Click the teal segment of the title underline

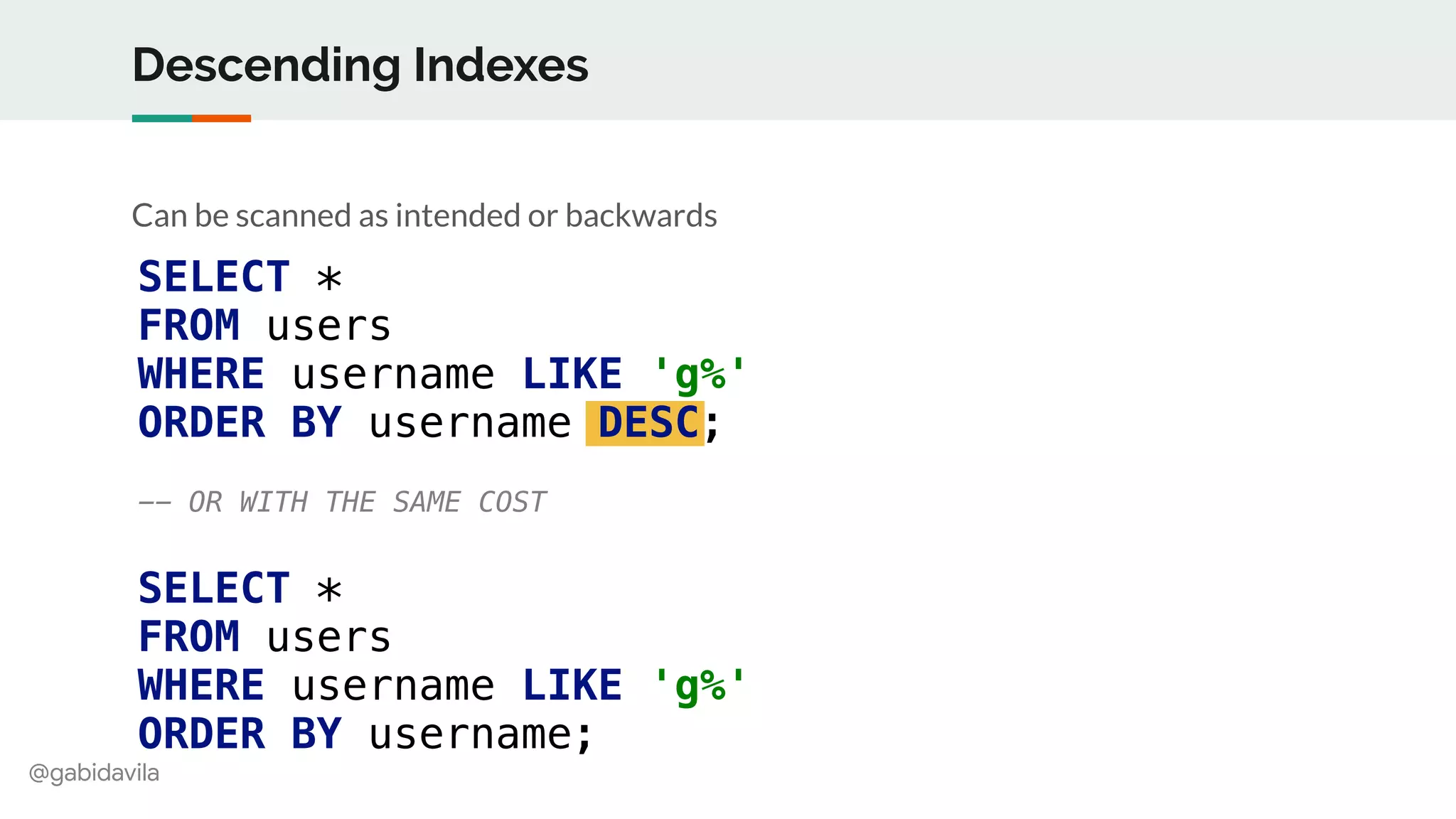[161, 119]
